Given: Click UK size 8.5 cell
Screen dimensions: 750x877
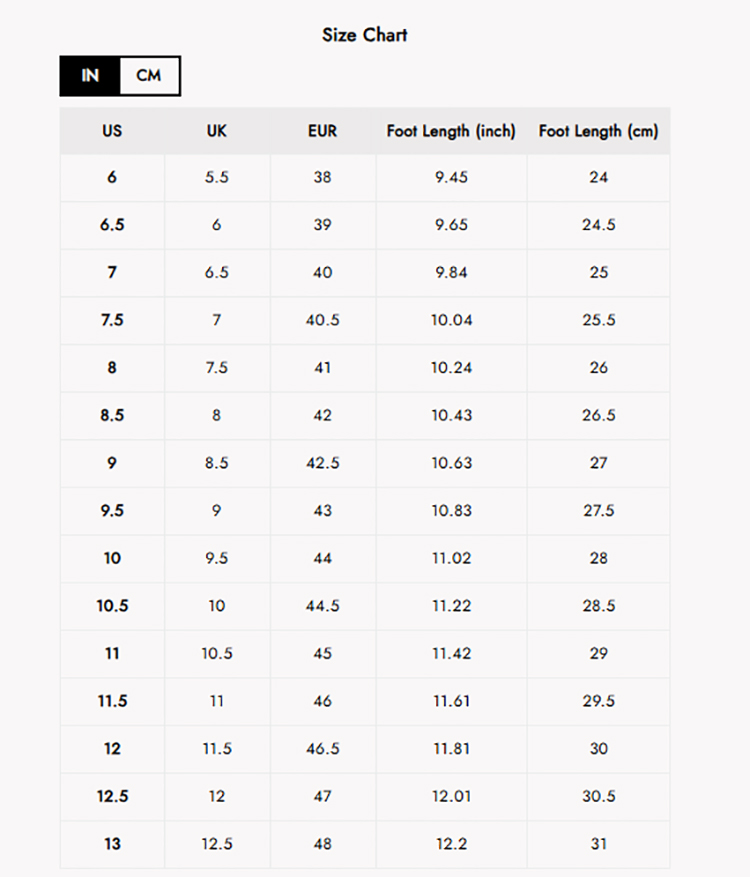Looking at the screenshot, I should click(x=217, y=463).
